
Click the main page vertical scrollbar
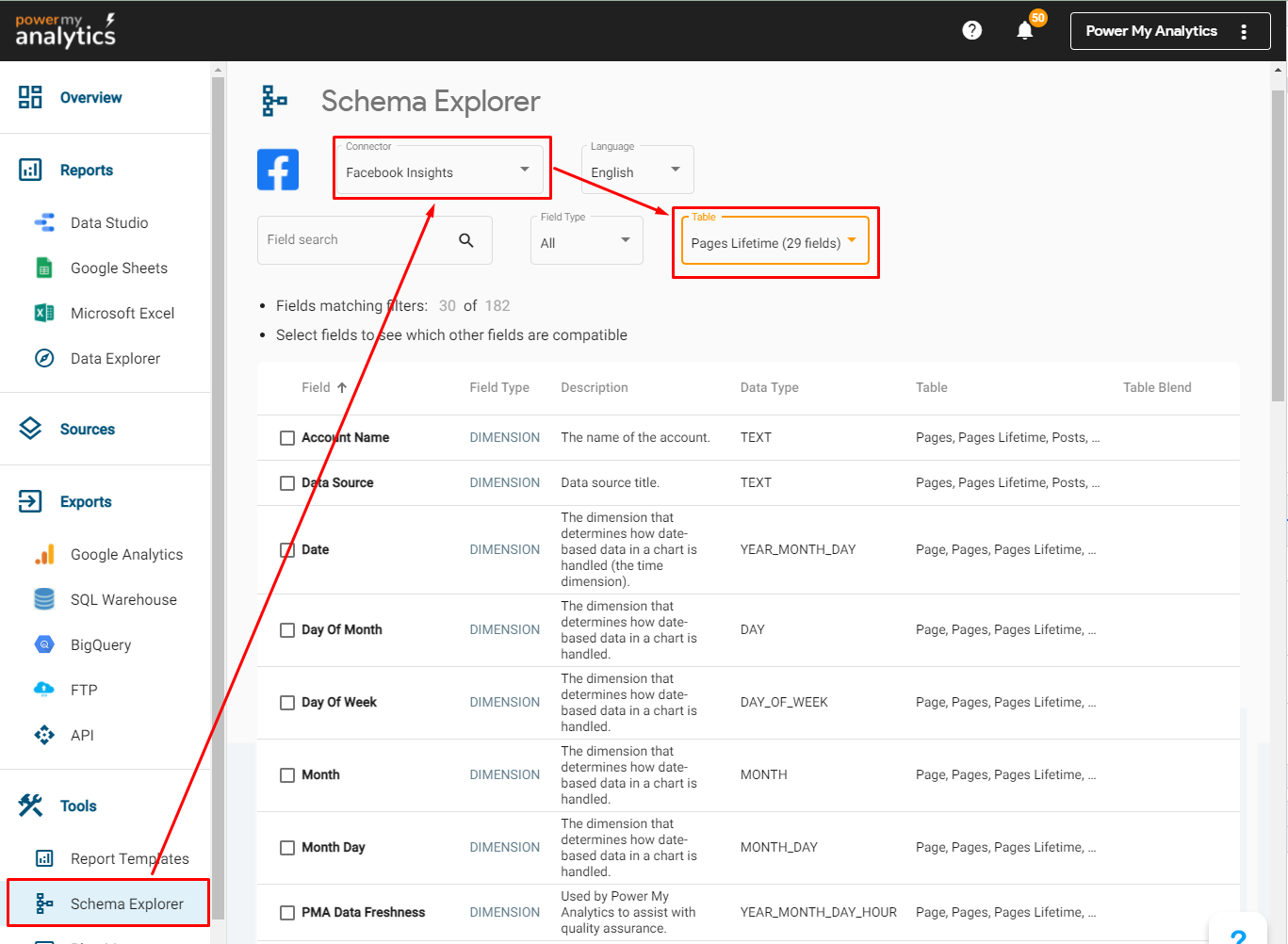click(1278, 245)
